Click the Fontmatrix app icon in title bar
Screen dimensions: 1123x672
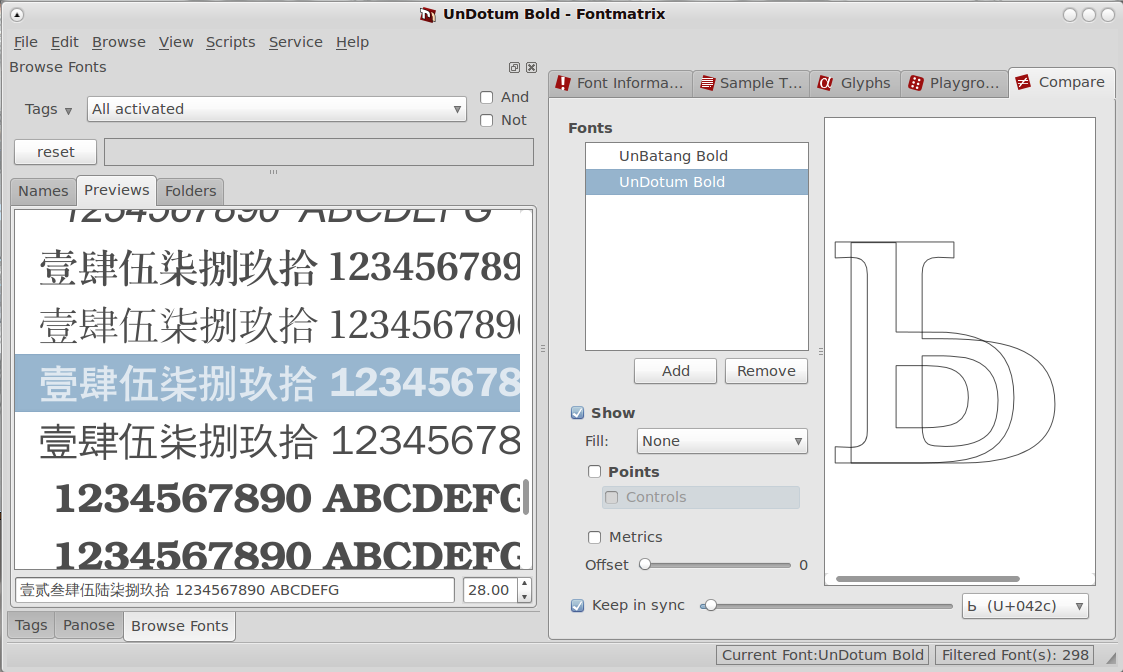coord(428,14)
